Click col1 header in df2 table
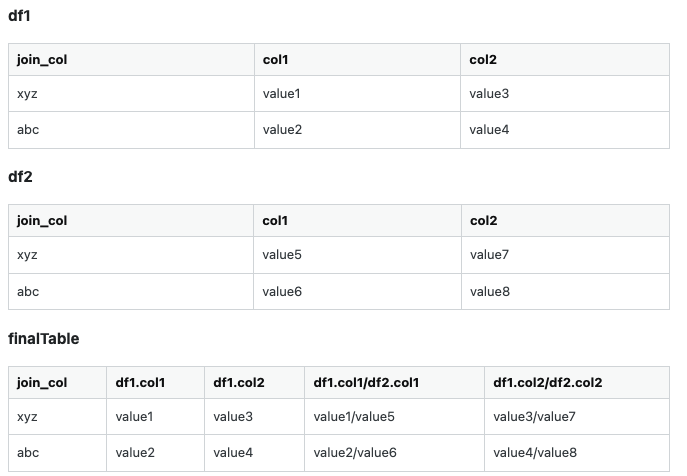The image size is (687, 476). tap(357, 220)
